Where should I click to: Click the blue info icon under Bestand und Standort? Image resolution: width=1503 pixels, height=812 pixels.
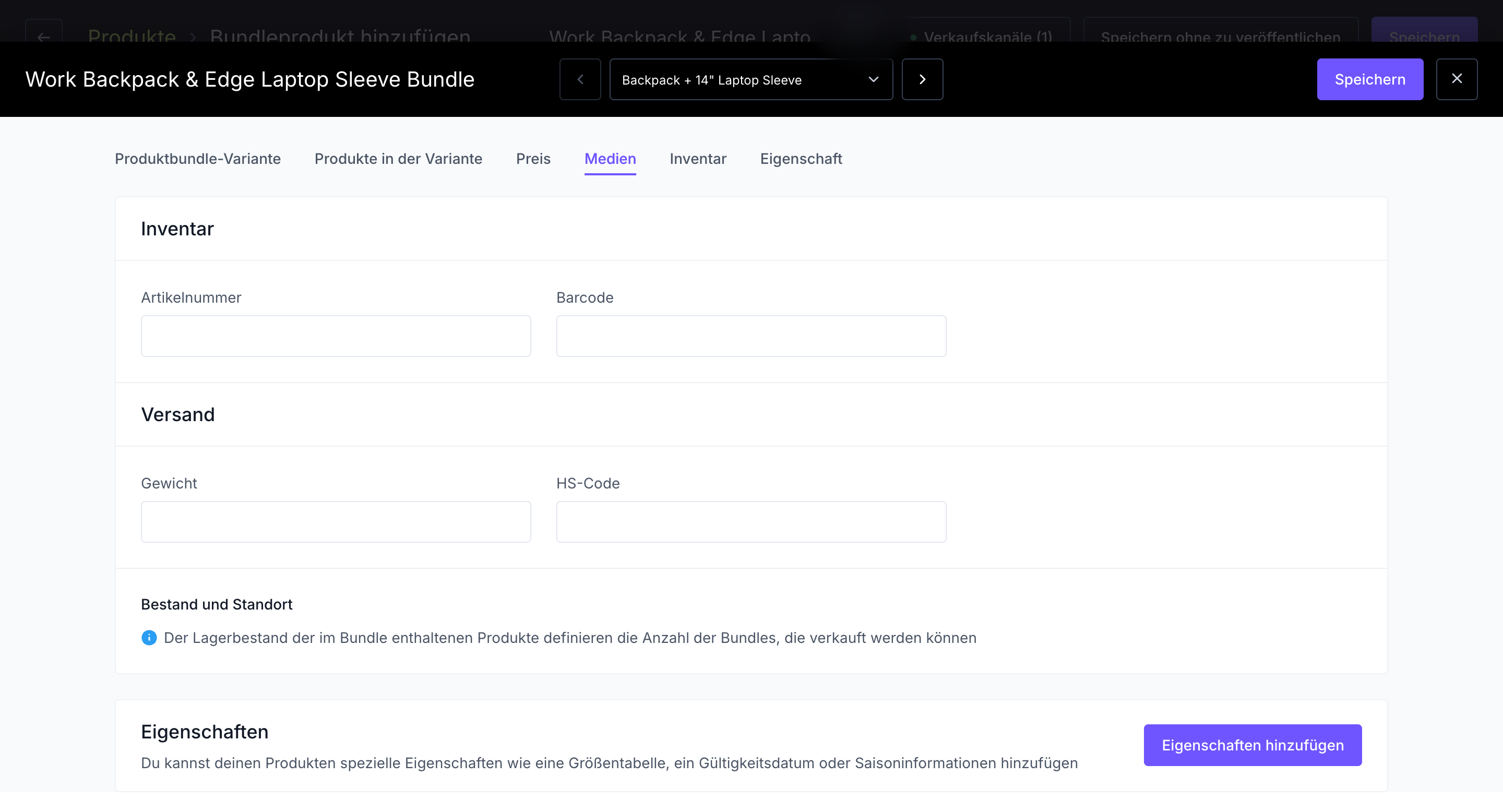(149, 638)
